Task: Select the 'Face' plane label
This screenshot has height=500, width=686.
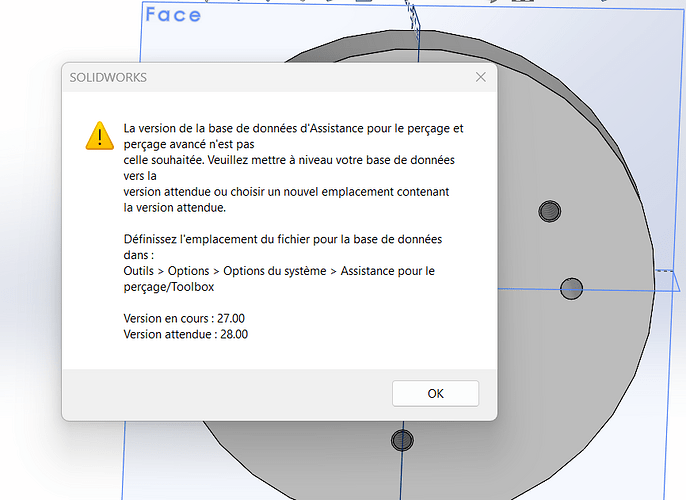Action: click(173, 14)
